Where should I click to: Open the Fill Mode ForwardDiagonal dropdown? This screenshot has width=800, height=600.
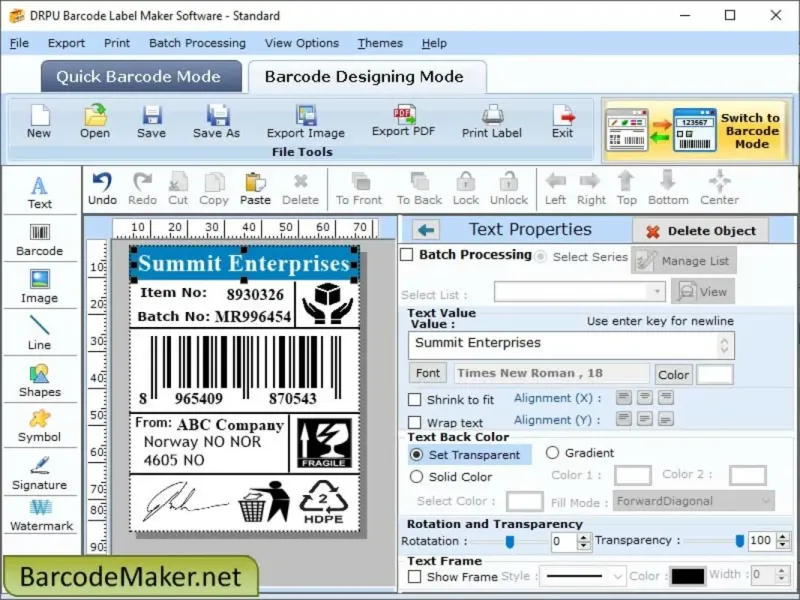click(x=694, y=501)
